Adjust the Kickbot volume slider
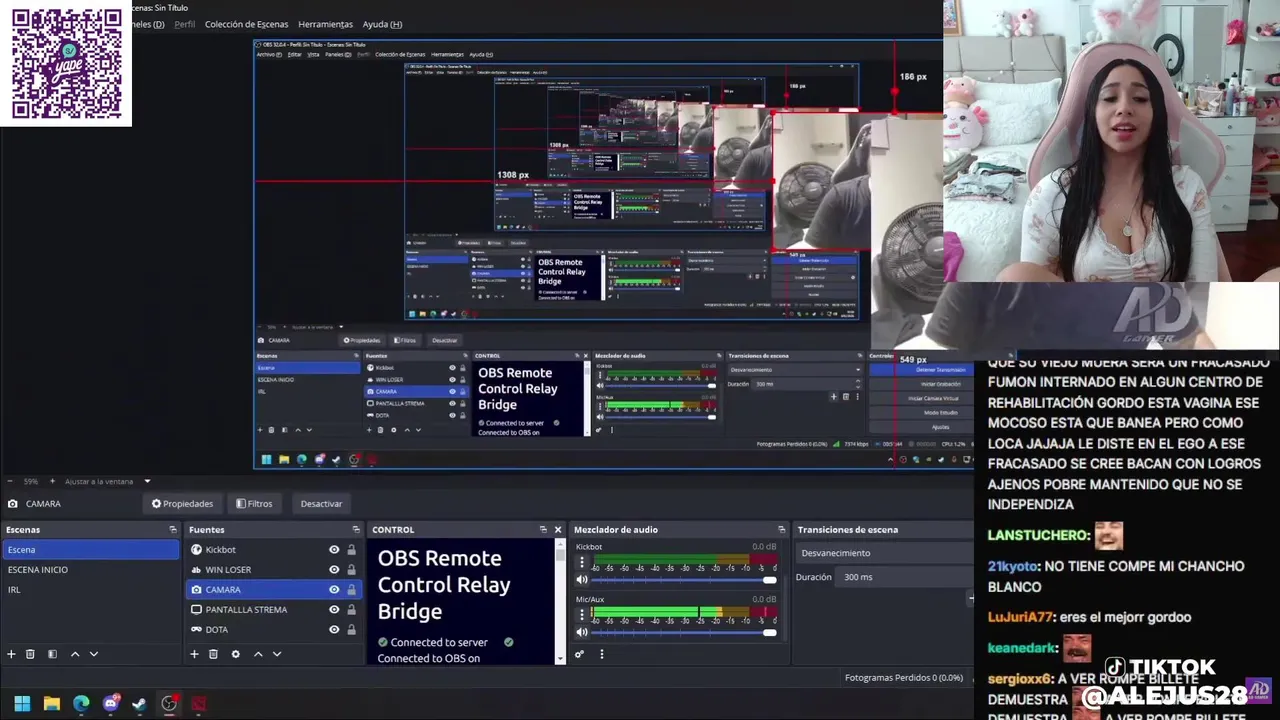Viewport: 1280px width, 720px height. coord(683,580)
